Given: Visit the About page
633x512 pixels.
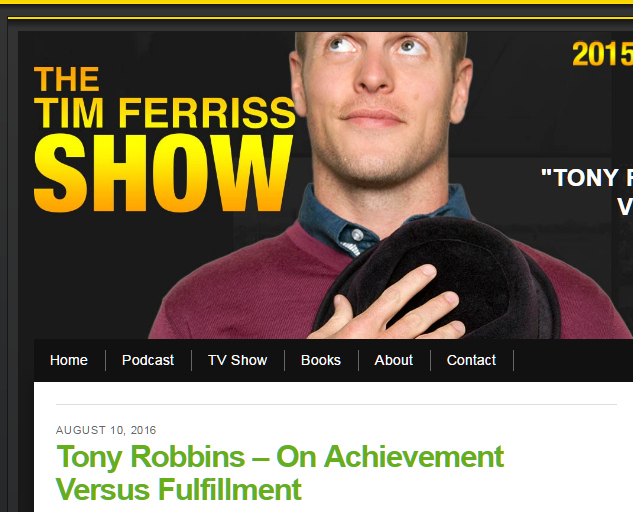Looking at the screenshot, I should pyautogui.click(x=394, y=360).
